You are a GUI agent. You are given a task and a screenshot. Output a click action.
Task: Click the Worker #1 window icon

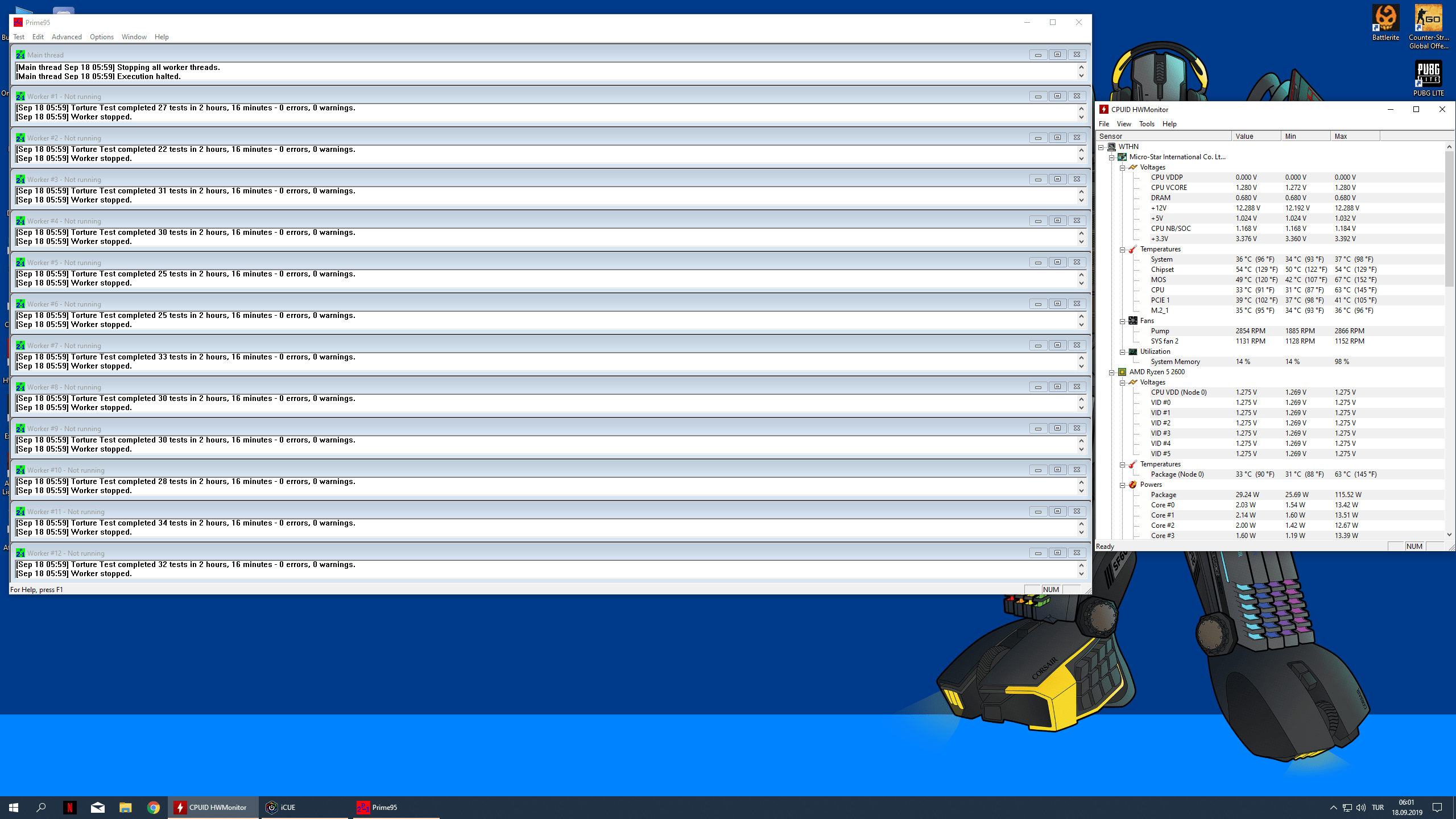click(20, 96)
